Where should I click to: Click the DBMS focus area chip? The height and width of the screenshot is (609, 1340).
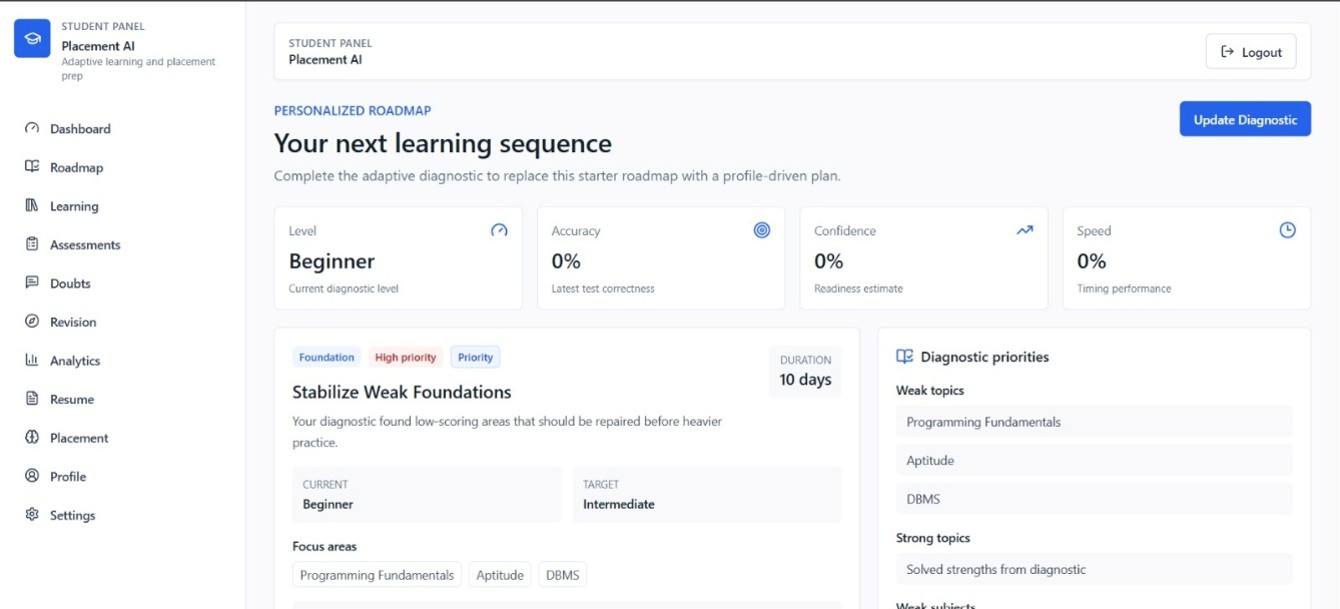tap(562, 575)
